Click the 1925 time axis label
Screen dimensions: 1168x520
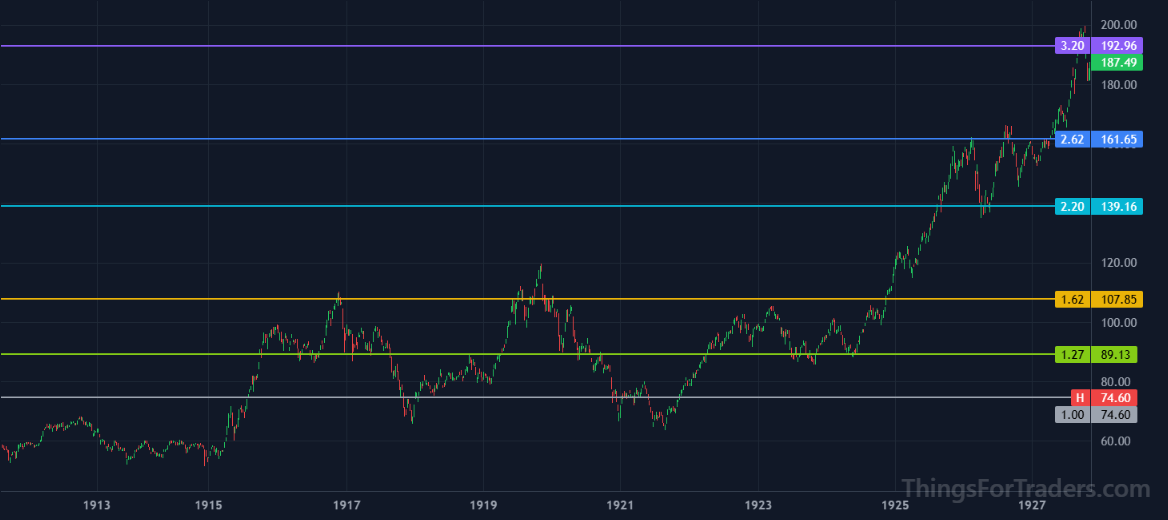coord(895,506)
